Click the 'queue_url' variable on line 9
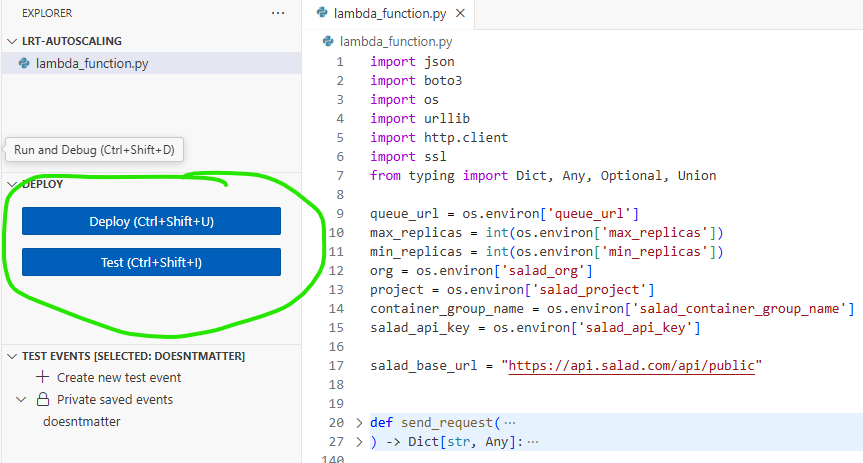This screenshot has height=463, width=863. tap(404, 214)
